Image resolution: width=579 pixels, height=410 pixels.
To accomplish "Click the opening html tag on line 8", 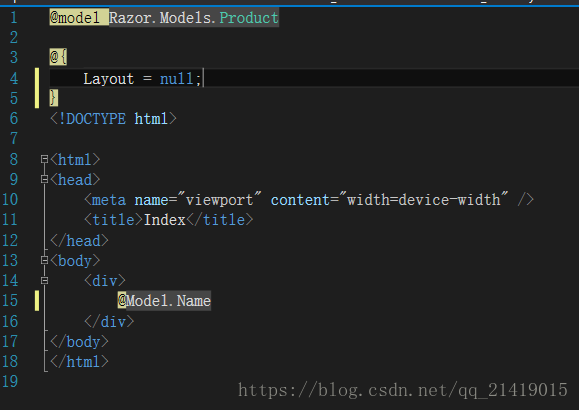I will (75, 160).
